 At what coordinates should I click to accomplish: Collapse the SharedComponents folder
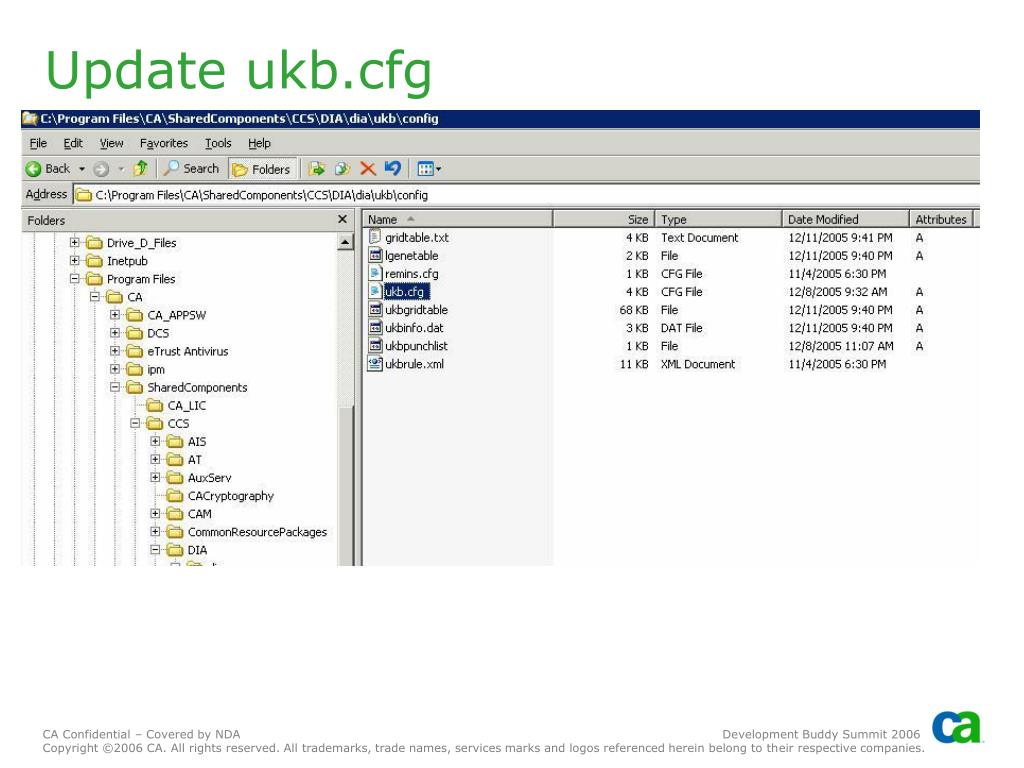coord(115,387)
